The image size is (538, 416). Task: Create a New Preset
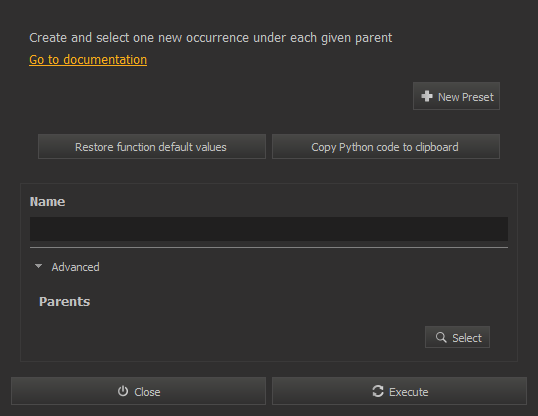(456, 96)
